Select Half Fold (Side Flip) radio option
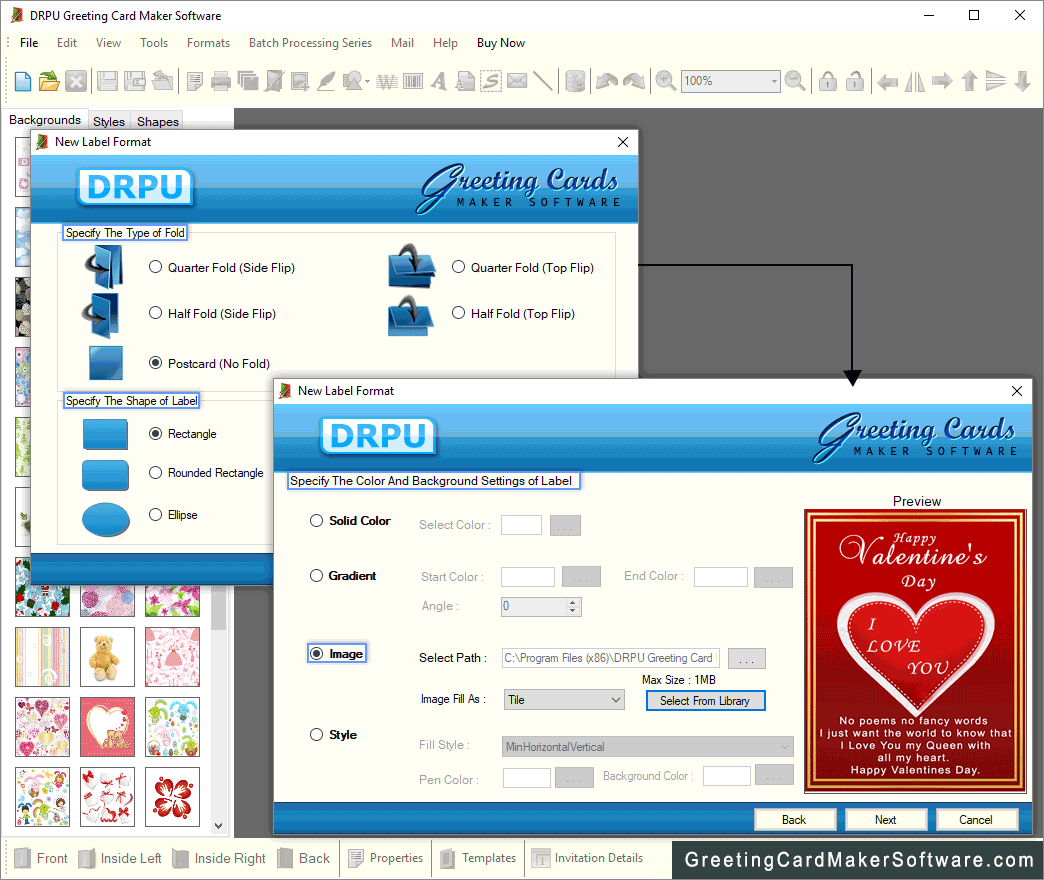The image size is (1044, 880). [156, 313]
